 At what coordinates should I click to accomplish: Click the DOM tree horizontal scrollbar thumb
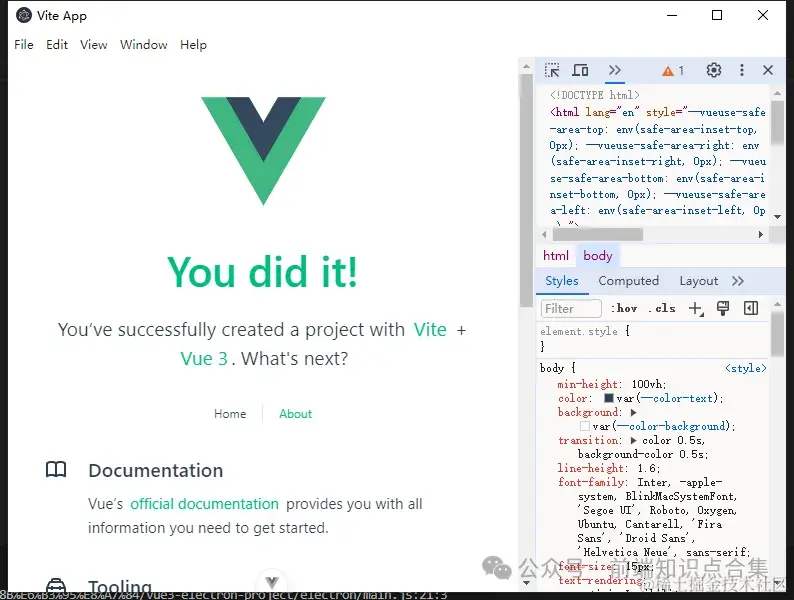[598, 234]
